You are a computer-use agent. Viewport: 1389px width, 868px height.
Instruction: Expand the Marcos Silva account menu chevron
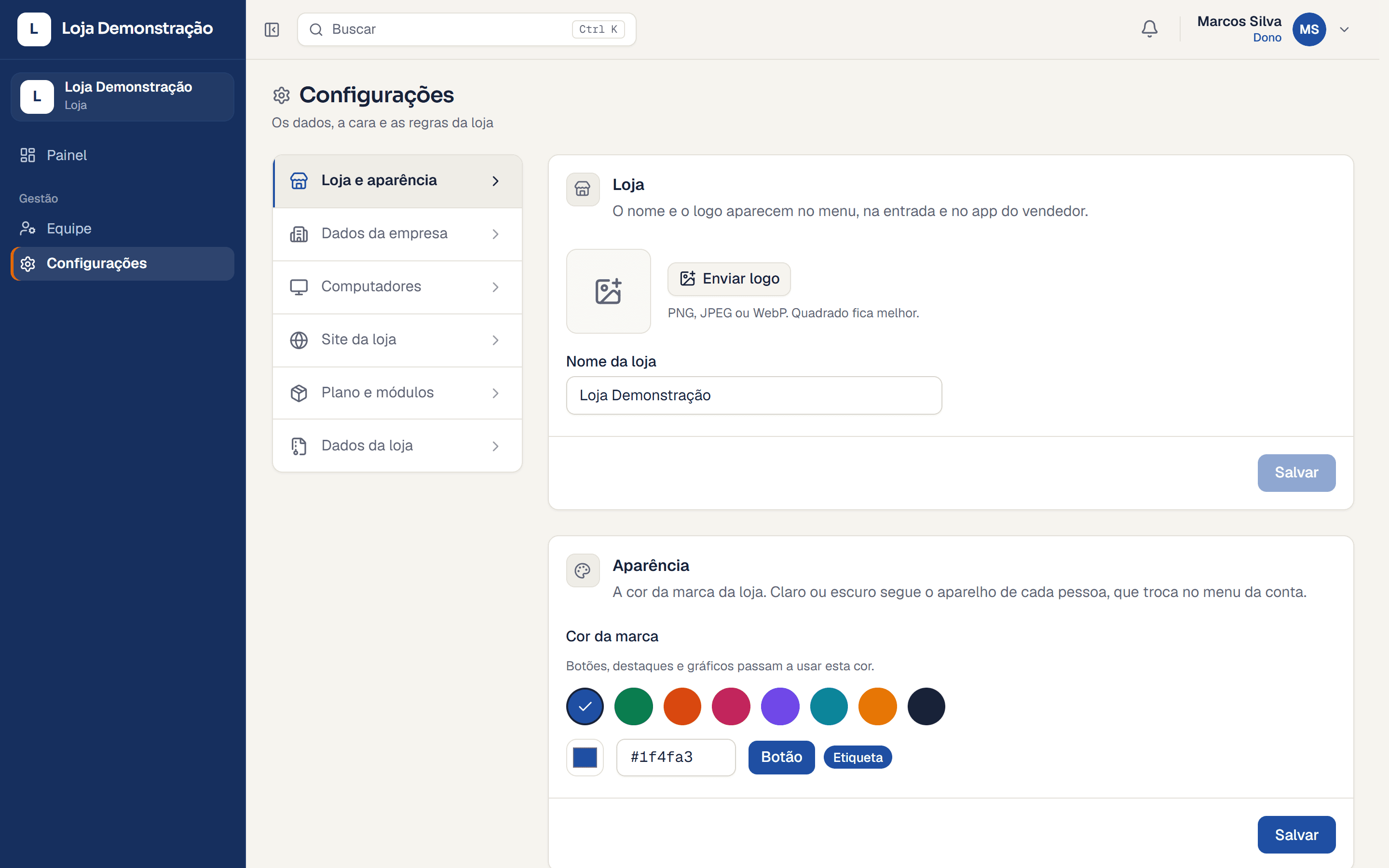tap(1344, 29)
